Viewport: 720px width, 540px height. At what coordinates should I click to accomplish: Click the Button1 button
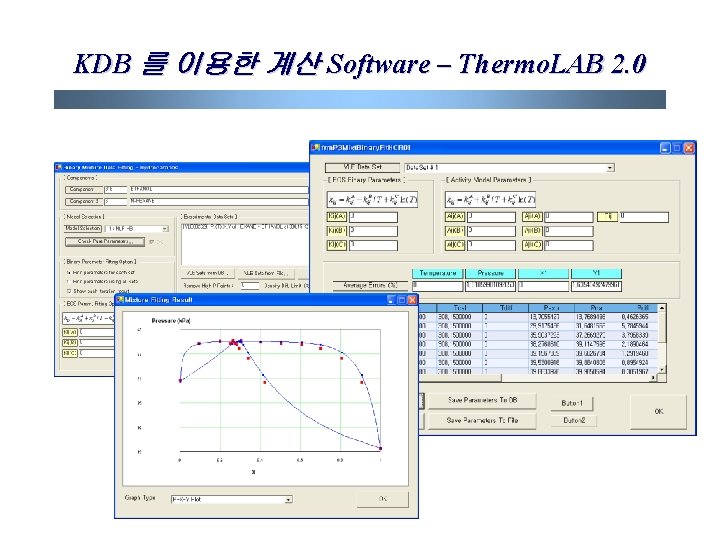(572, 403)
